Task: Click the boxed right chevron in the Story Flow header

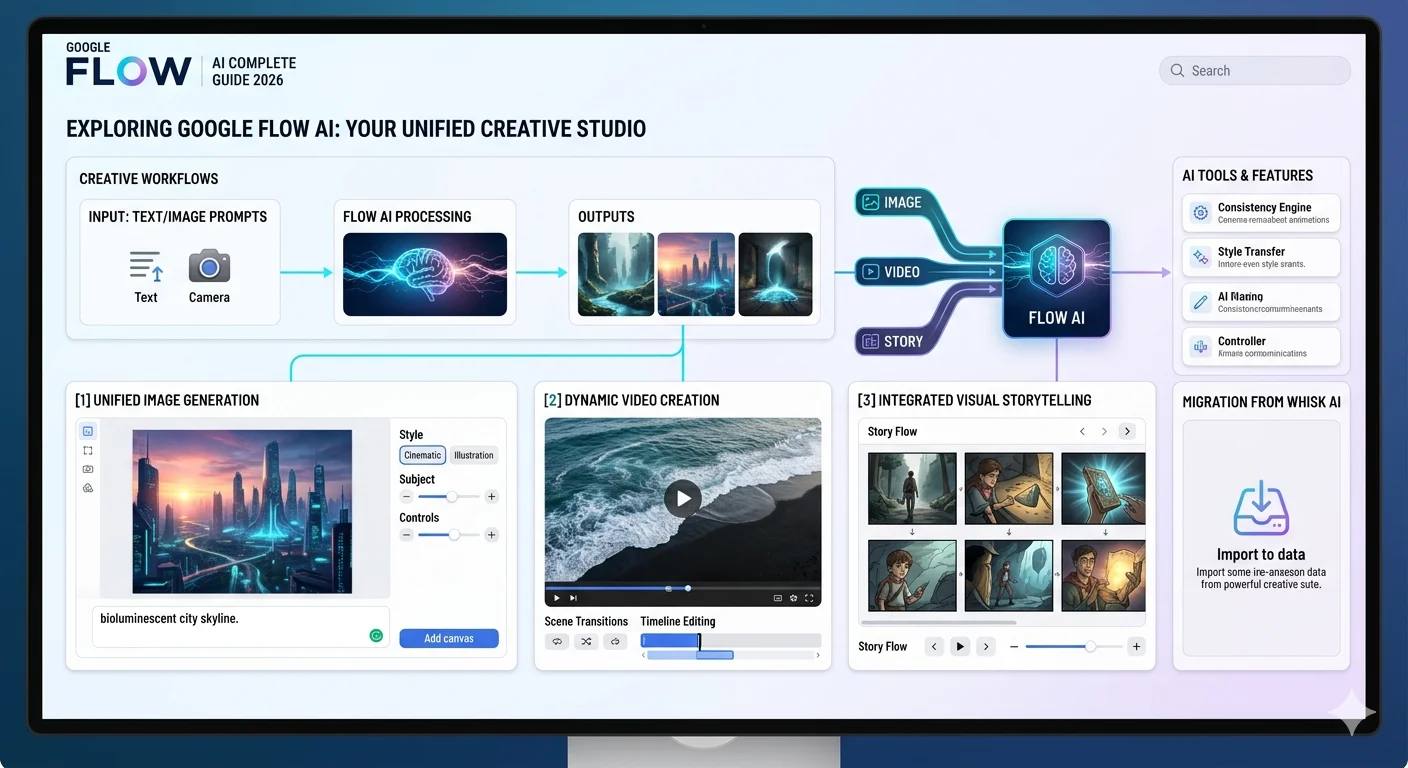Action: tap(1127, 431)
